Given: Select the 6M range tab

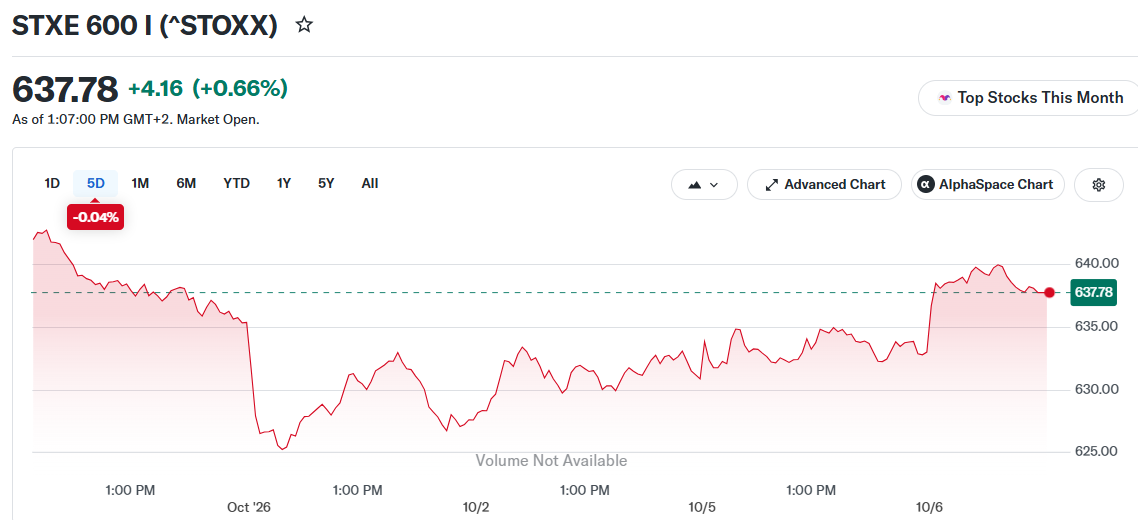Looking at the screenshot, I should (186, 184).
